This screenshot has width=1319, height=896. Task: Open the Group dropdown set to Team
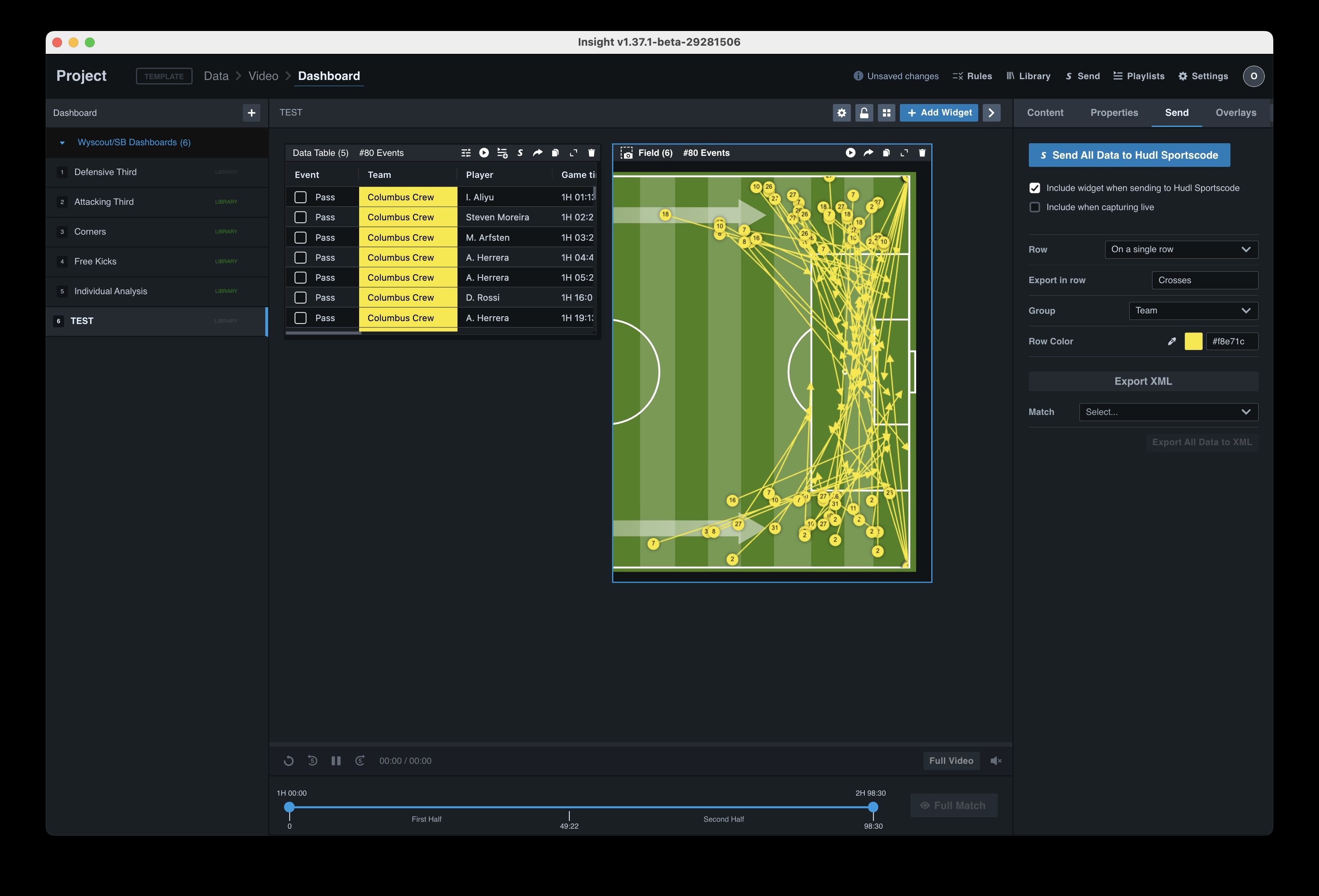[1193, 310]
